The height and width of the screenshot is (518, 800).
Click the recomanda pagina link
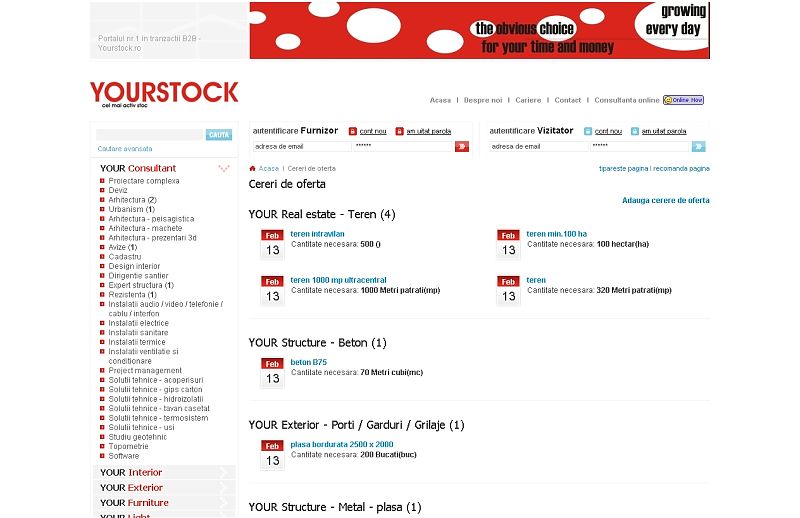point(681,168)
